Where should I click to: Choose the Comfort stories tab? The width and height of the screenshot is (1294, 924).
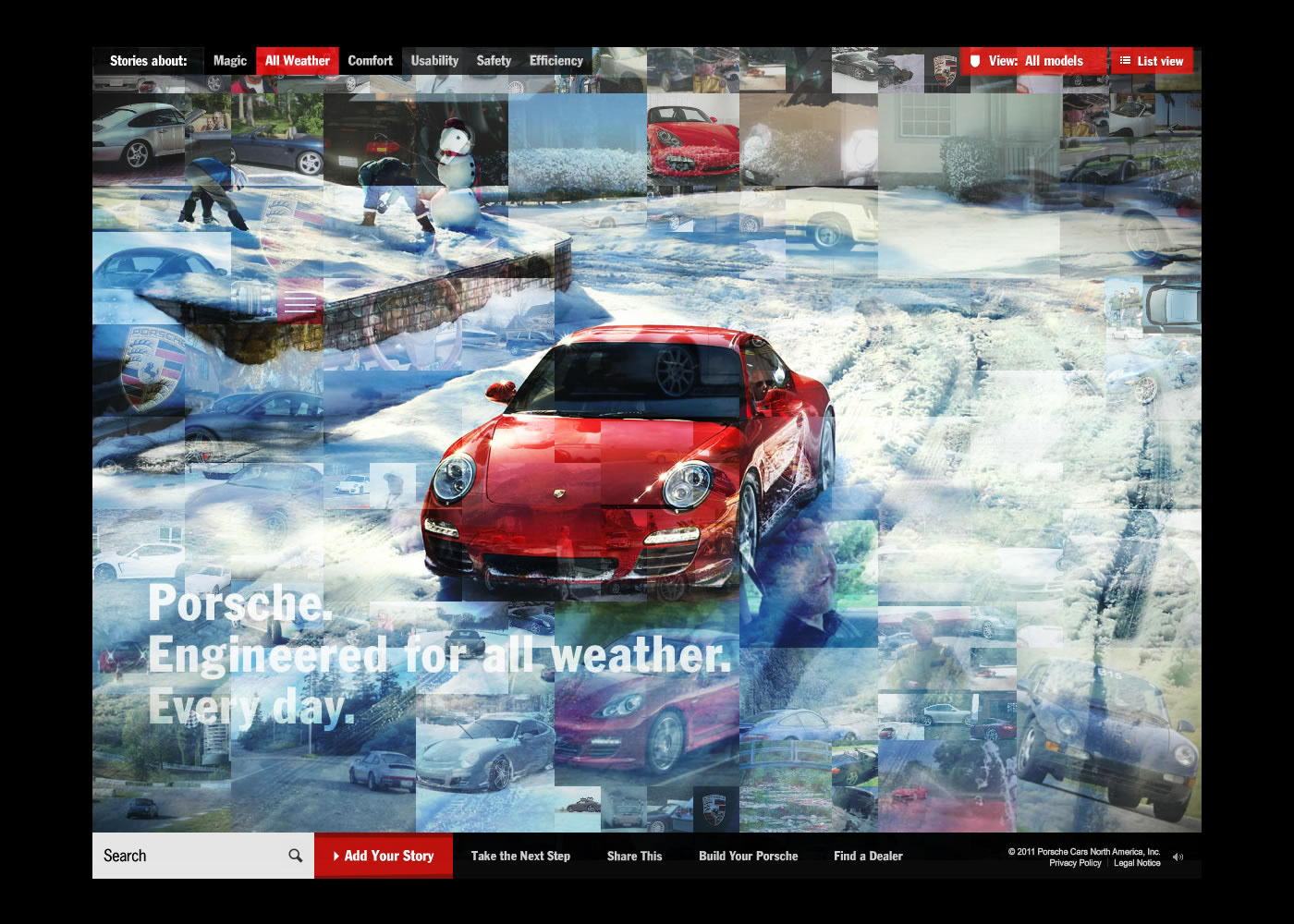click(x=371, y=61)
